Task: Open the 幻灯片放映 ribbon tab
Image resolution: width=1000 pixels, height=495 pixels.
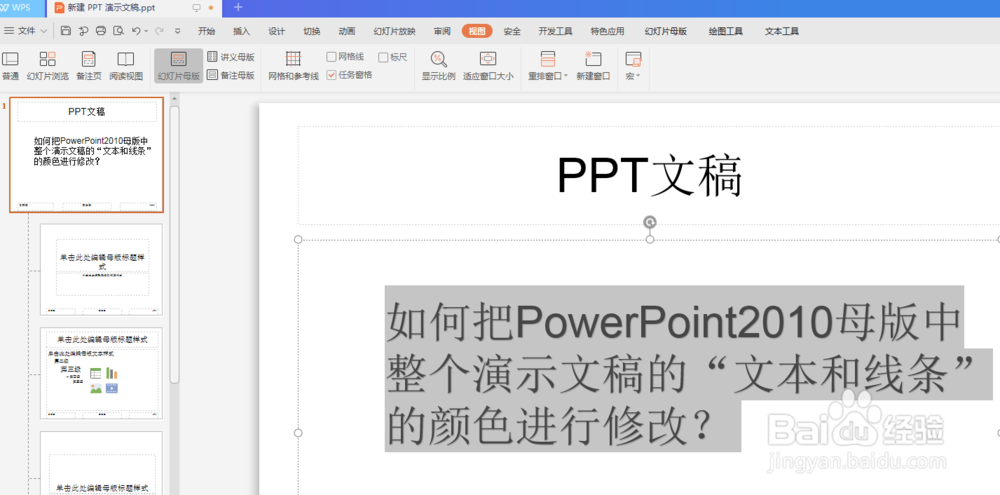Action: 395,31
